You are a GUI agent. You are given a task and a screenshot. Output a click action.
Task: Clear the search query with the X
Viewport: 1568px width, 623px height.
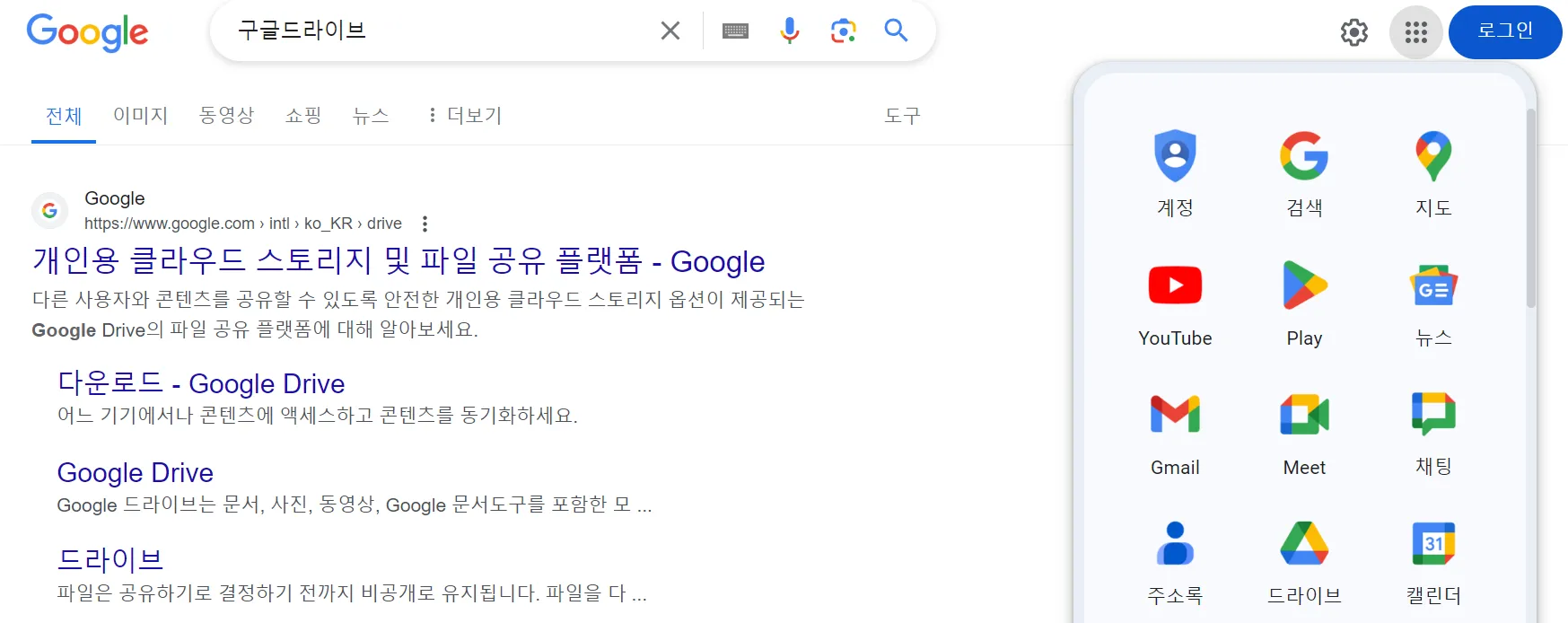(670, 30)
